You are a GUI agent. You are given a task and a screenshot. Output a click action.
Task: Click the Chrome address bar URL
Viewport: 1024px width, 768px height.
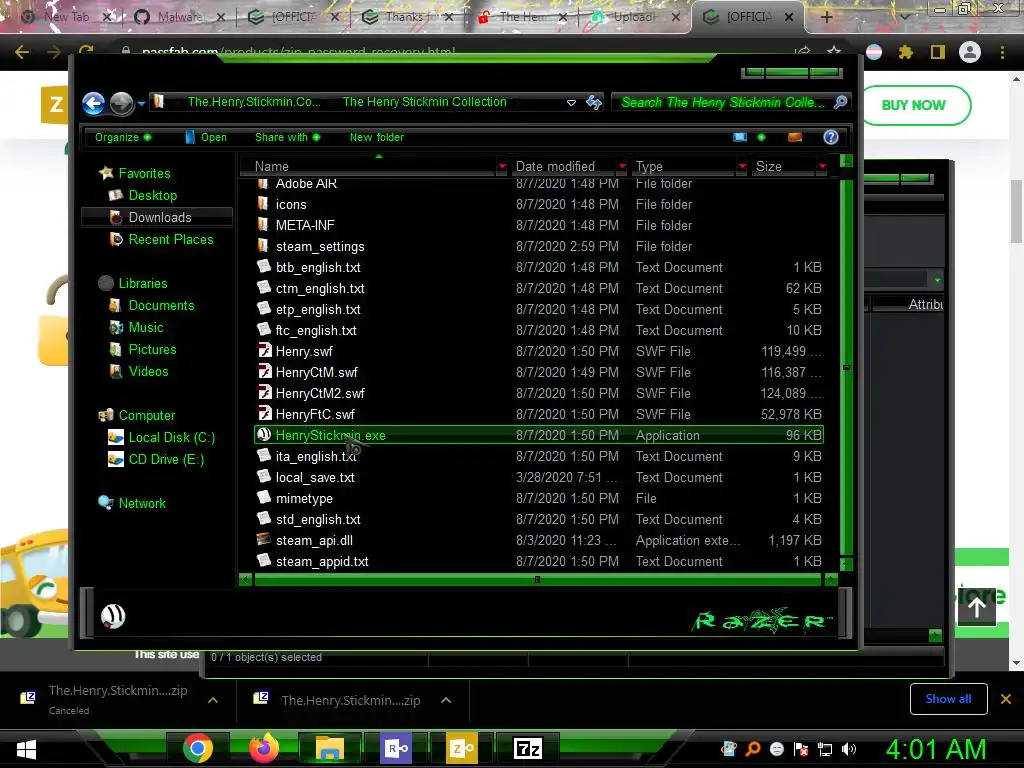(299, 52)
